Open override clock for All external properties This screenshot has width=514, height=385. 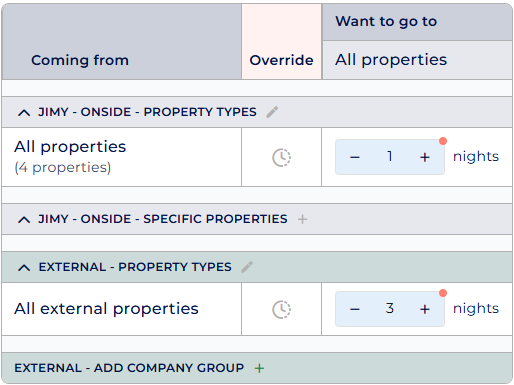tap(282, 309)
